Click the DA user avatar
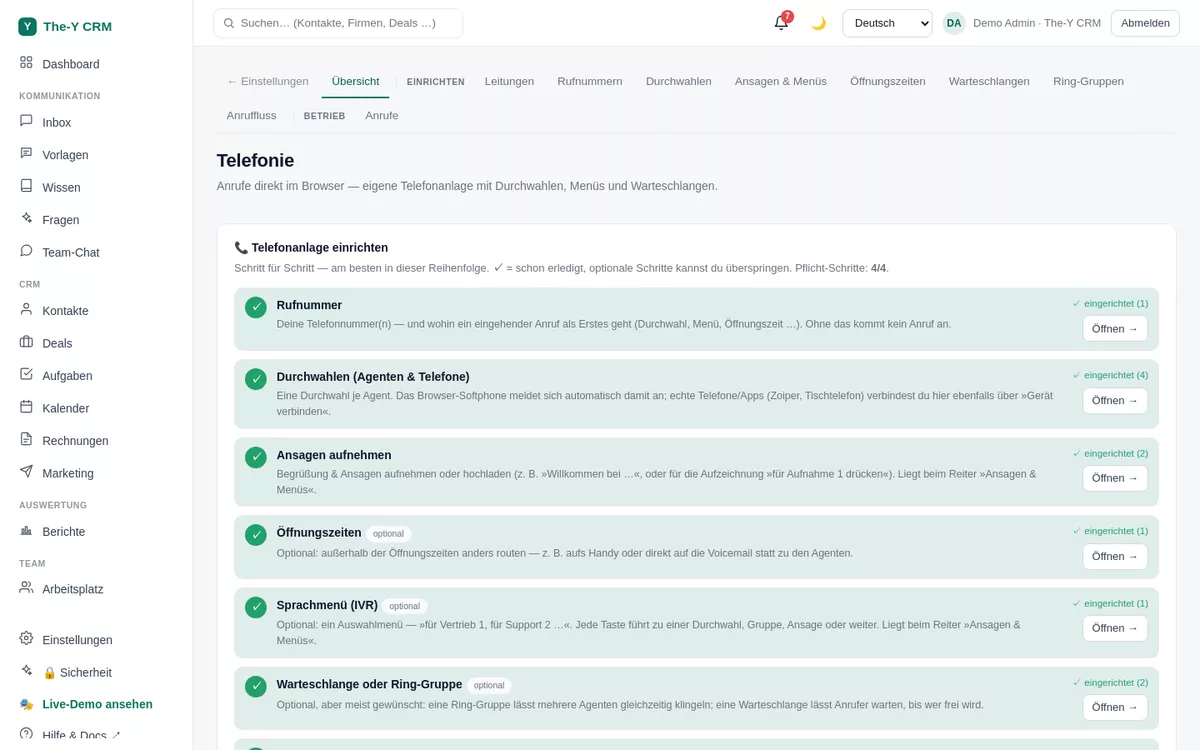This screenshot has height=750, width=1200. pyautogui.click(x=954, y=23)
